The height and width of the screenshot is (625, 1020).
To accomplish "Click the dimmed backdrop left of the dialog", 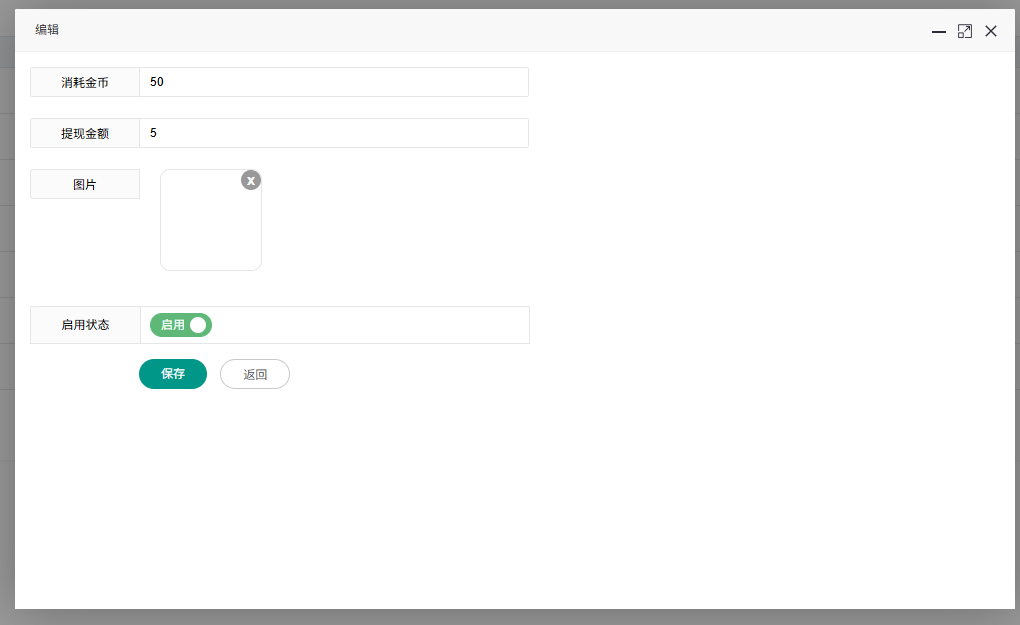I will [6, 300].
